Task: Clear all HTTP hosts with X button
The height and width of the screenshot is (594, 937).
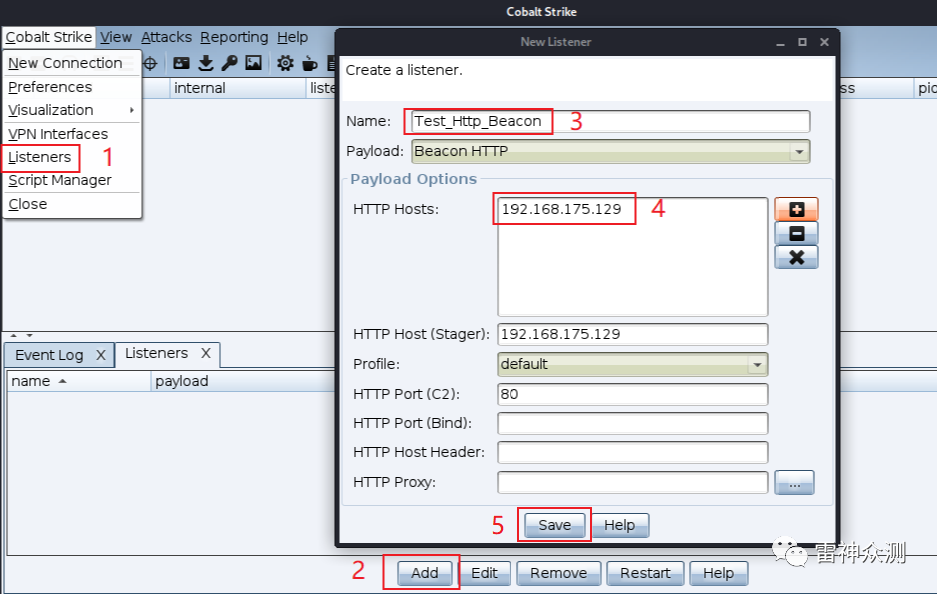Action: [x=796, y=257]
